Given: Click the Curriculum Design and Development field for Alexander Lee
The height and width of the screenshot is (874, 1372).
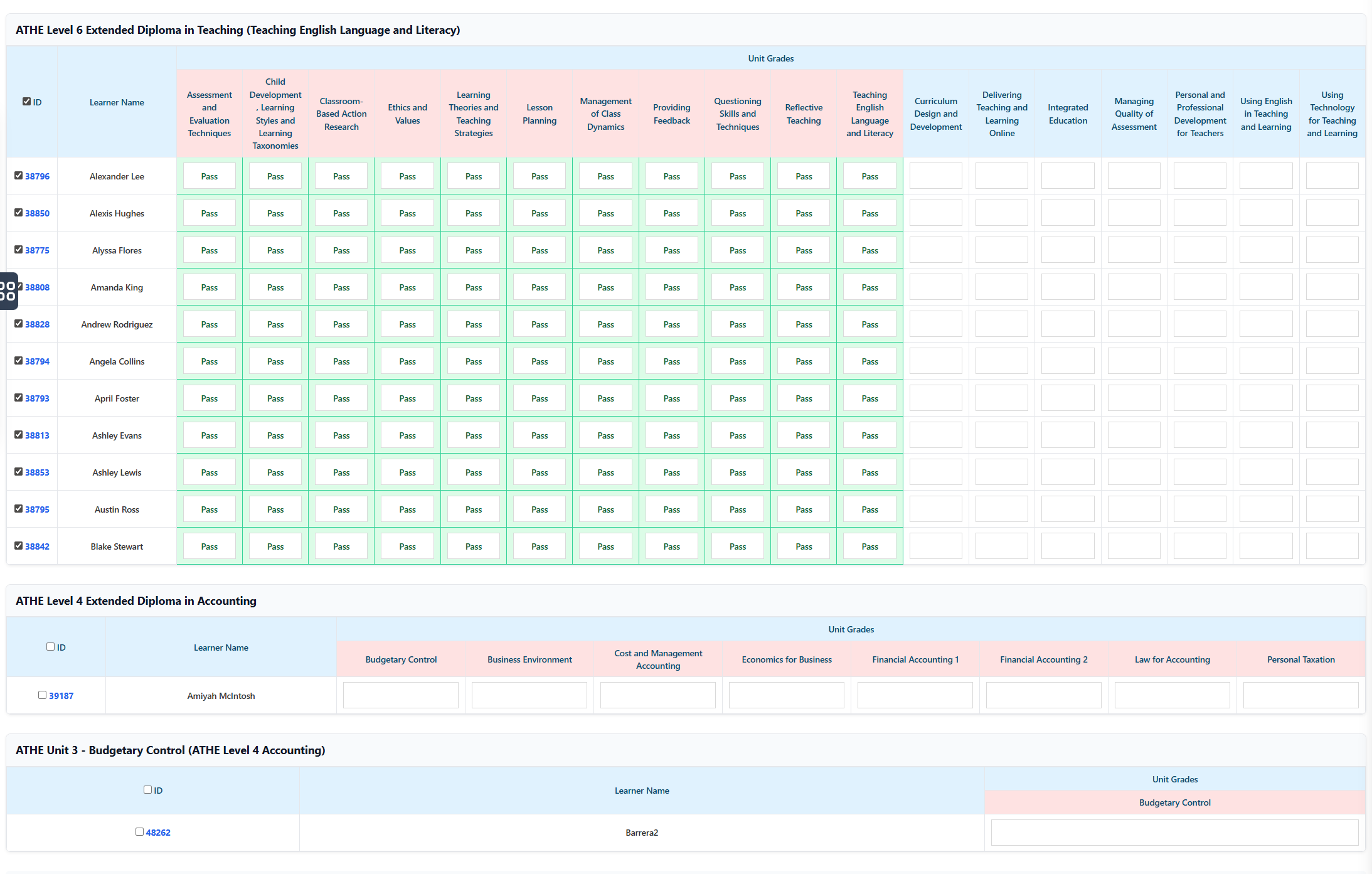Looking at the screenshot, I should (x=935, y=176).
